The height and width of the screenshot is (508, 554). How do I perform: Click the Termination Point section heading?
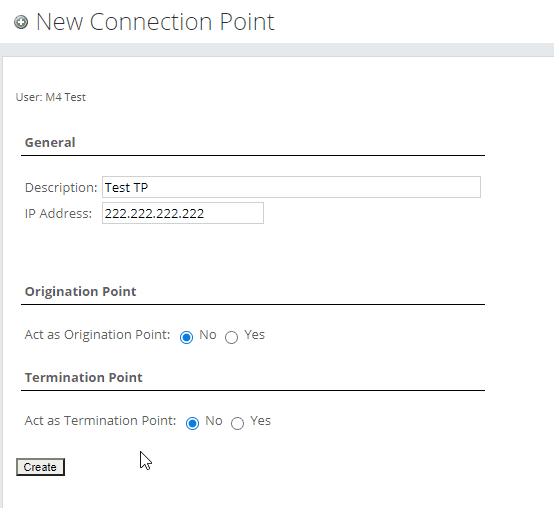[x=83, y=377]
